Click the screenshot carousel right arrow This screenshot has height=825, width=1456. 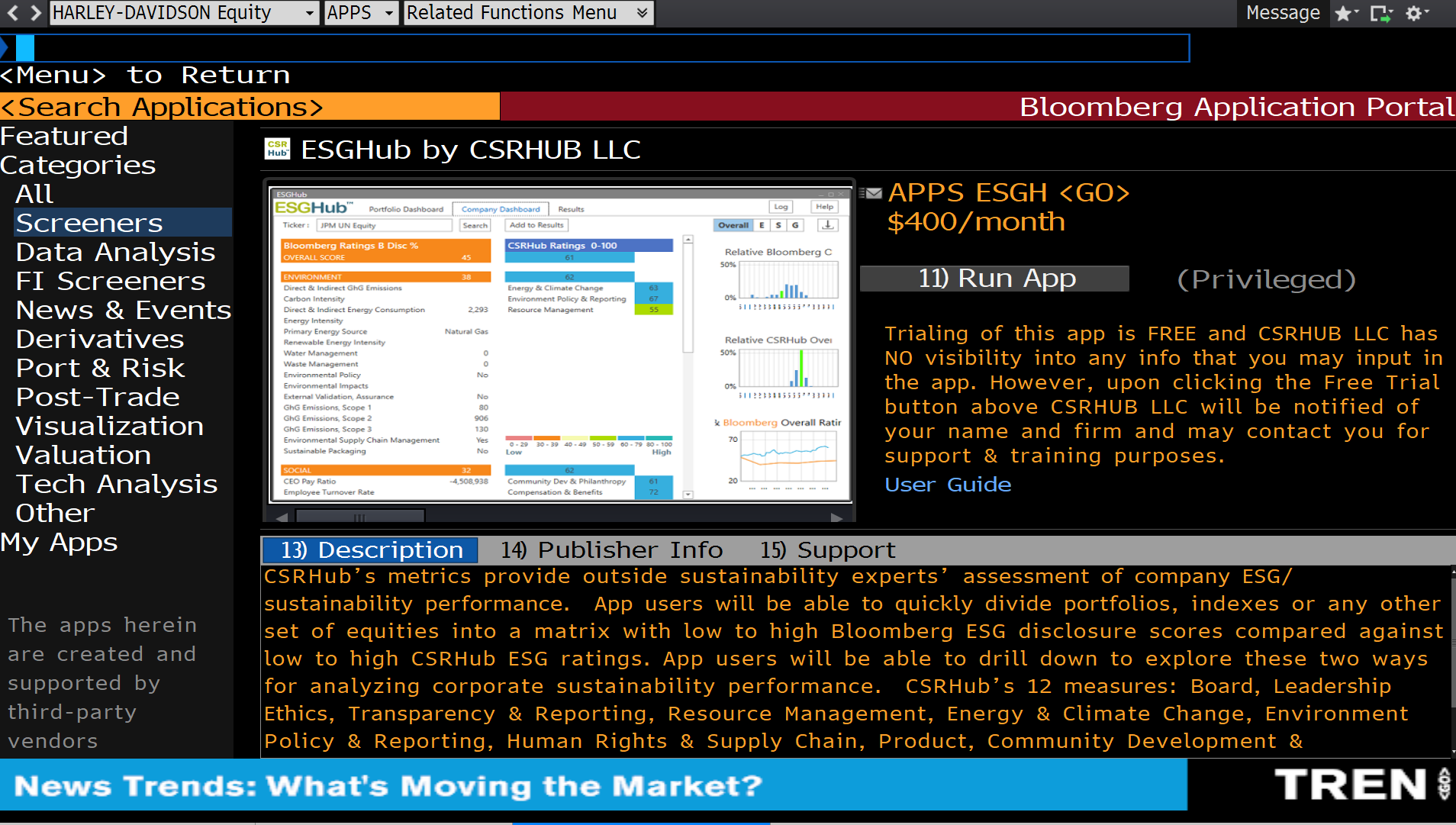836,517
